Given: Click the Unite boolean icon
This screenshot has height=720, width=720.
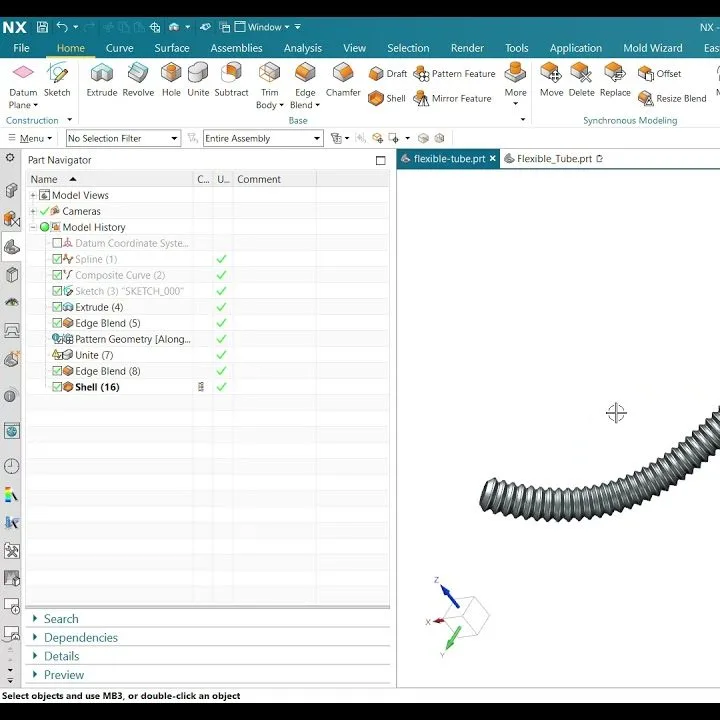Looking at the screenshot, I should 198,73.
